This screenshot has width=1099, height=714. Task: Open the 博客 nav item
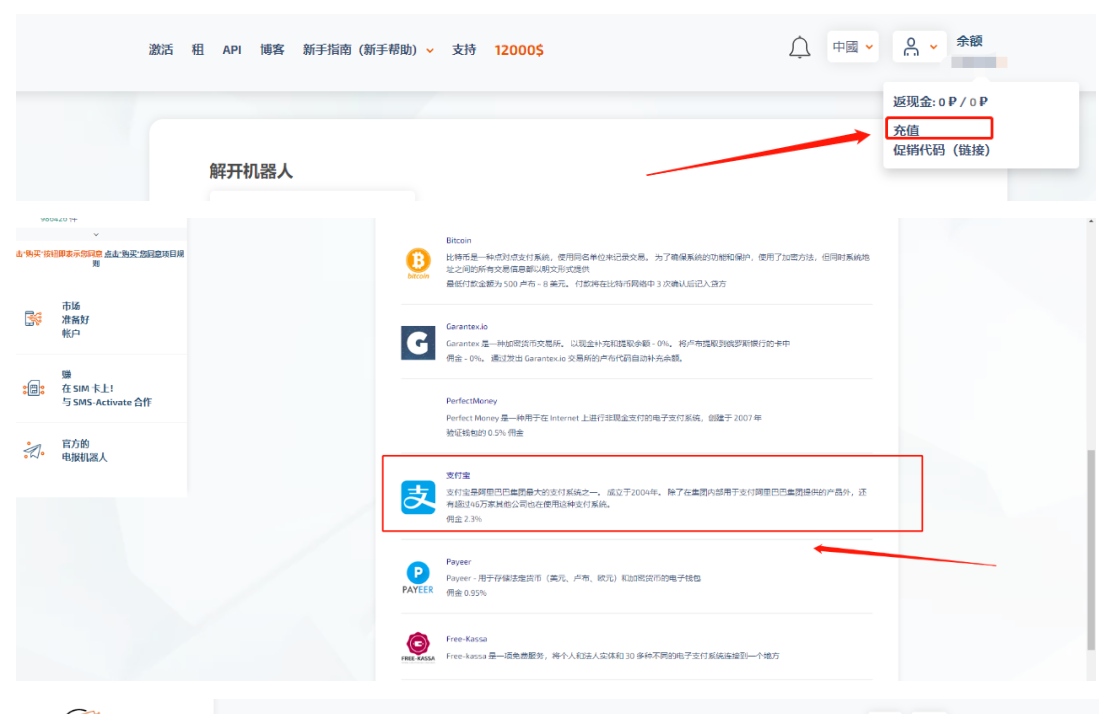(272, 50)
